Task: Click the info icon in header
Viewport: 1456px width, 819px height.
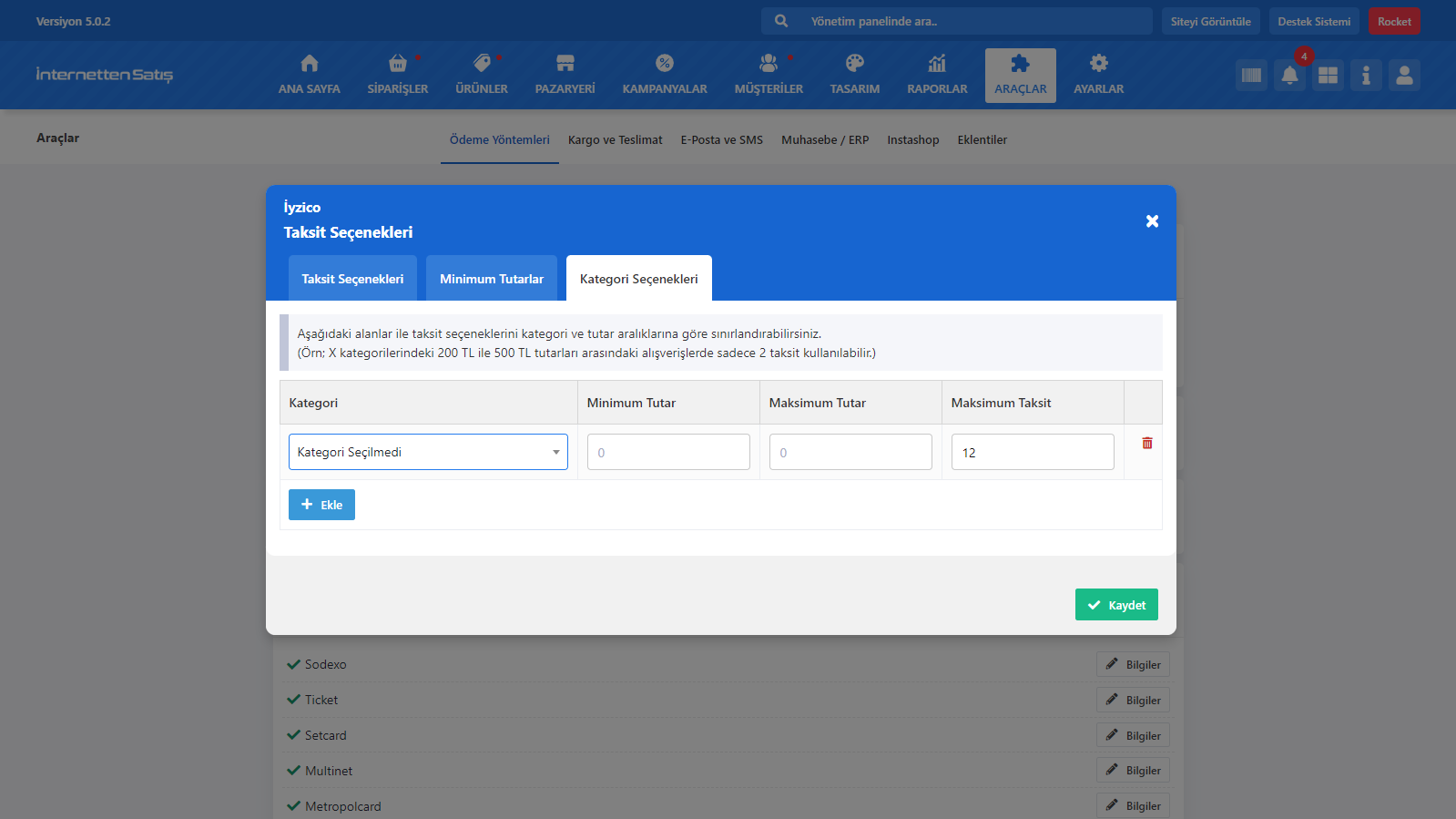Action: pyautogui.click(x=1366, y=76)
